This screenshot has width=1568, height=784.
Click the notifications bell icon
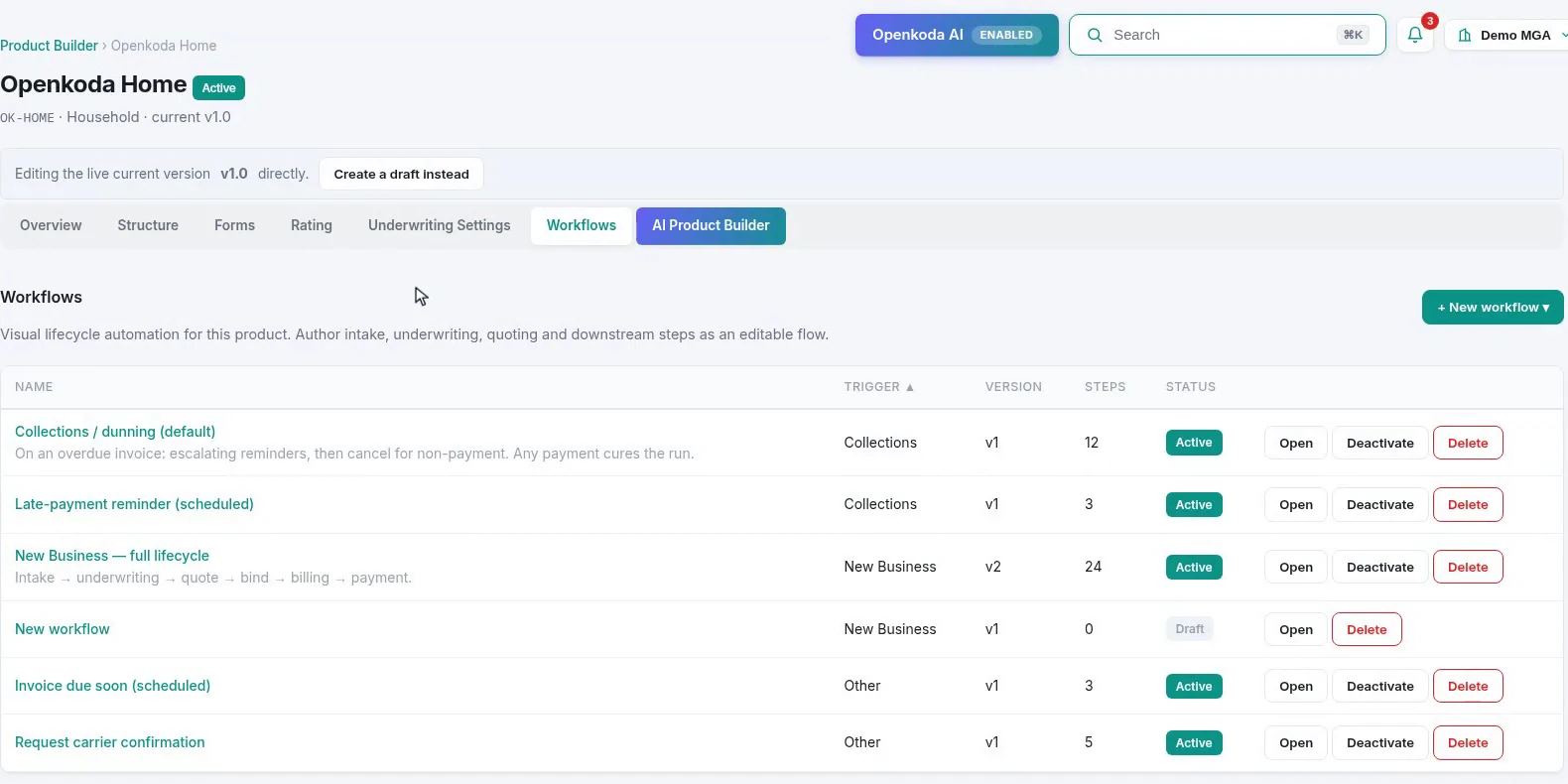coord(1415,35)
